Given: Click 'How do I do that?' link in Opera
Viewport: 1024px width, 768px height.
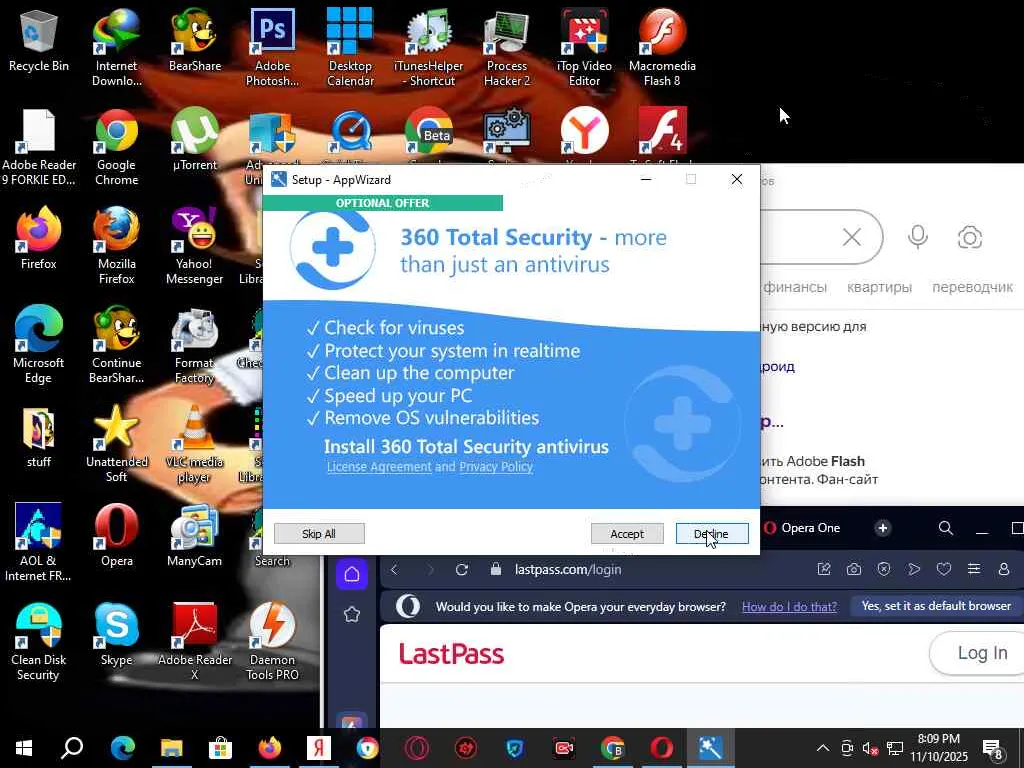Looking at the screenshot, I should click(789, 607).
